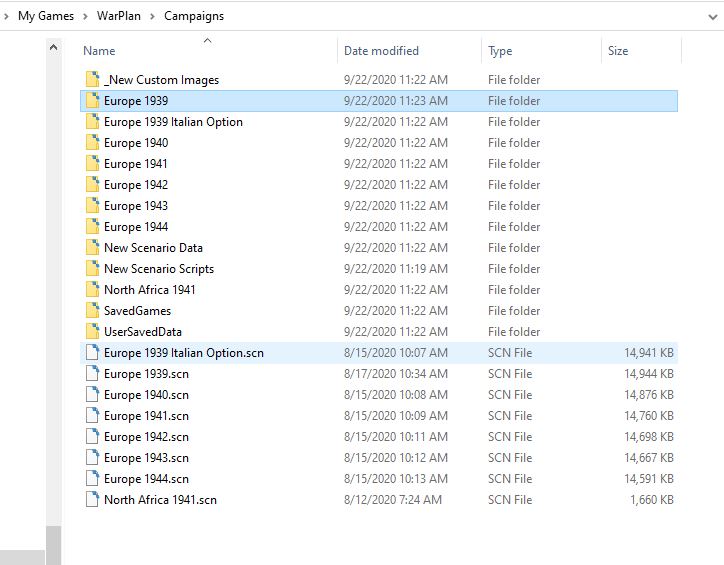Click date 9/22/2020 11:23 AM
The width and height of the screenshot is (724, 565).
point(396,101)
